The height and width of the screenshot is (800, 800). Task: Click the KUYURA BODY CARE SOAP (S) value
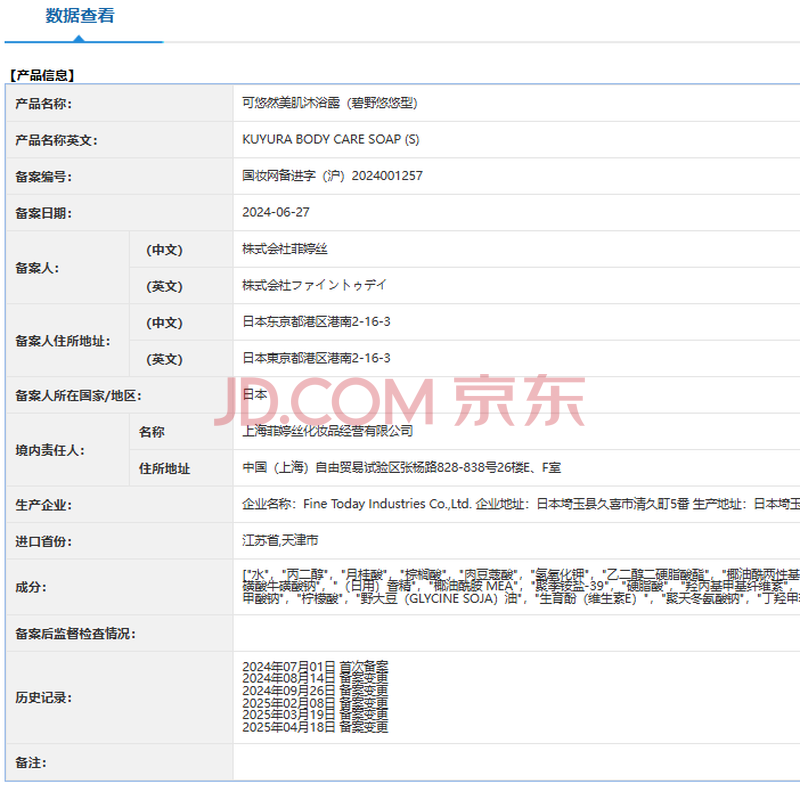tap(331, 140)
